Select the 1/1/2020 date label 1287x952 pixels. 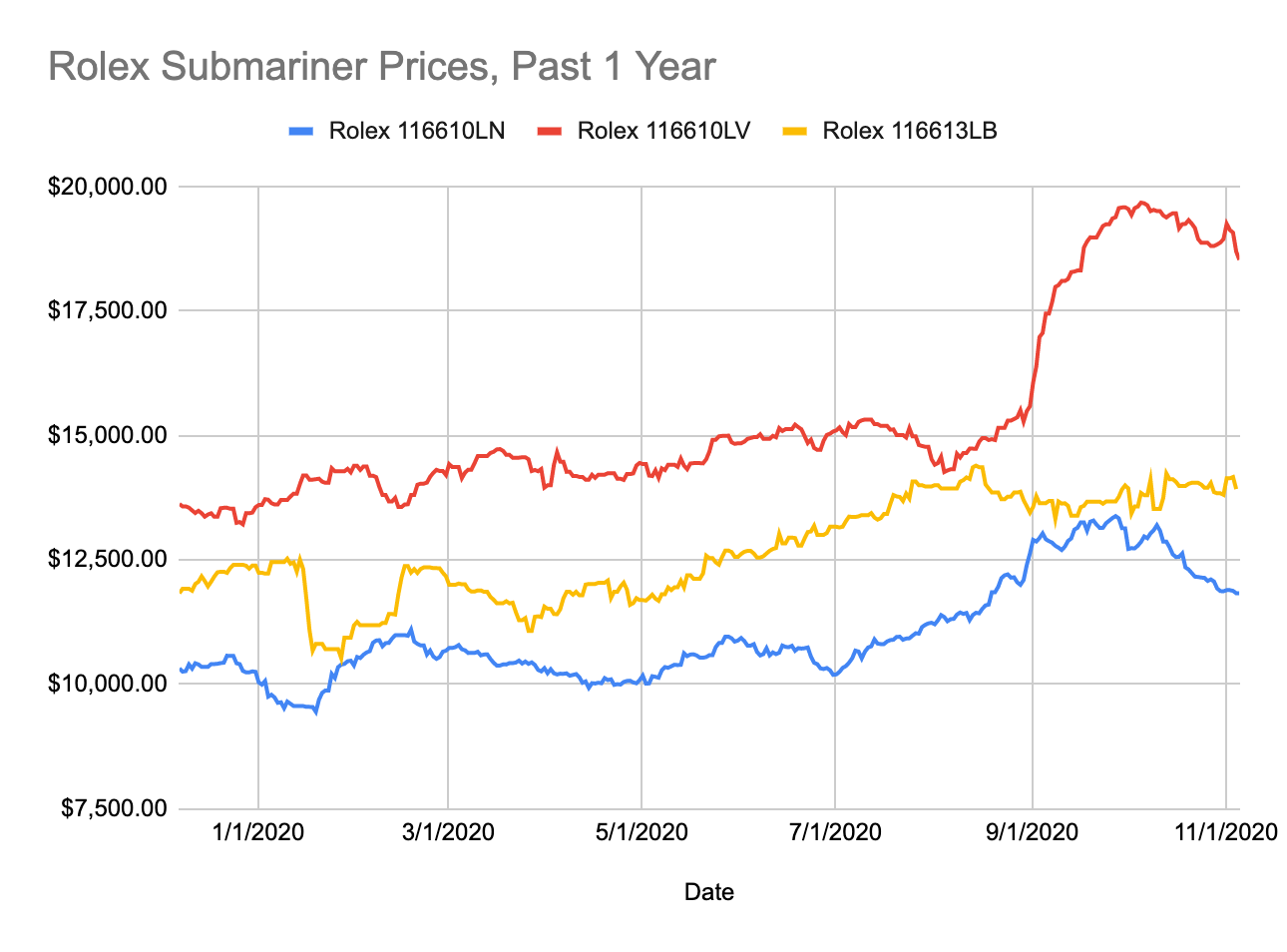click(258, 831)
